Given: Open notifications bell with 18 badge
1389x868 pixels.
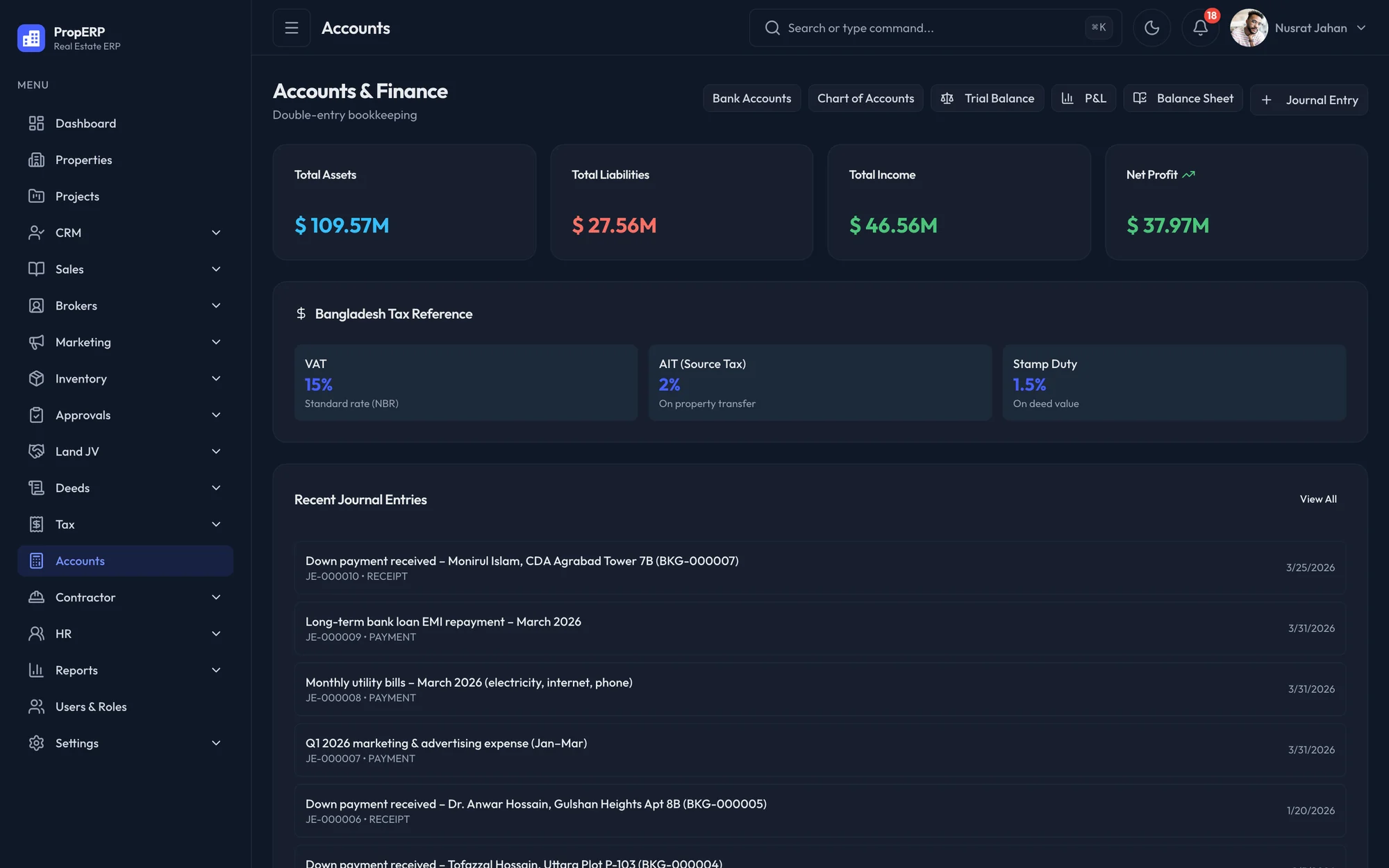Looking at the screenshot, I should [1201, 28].
